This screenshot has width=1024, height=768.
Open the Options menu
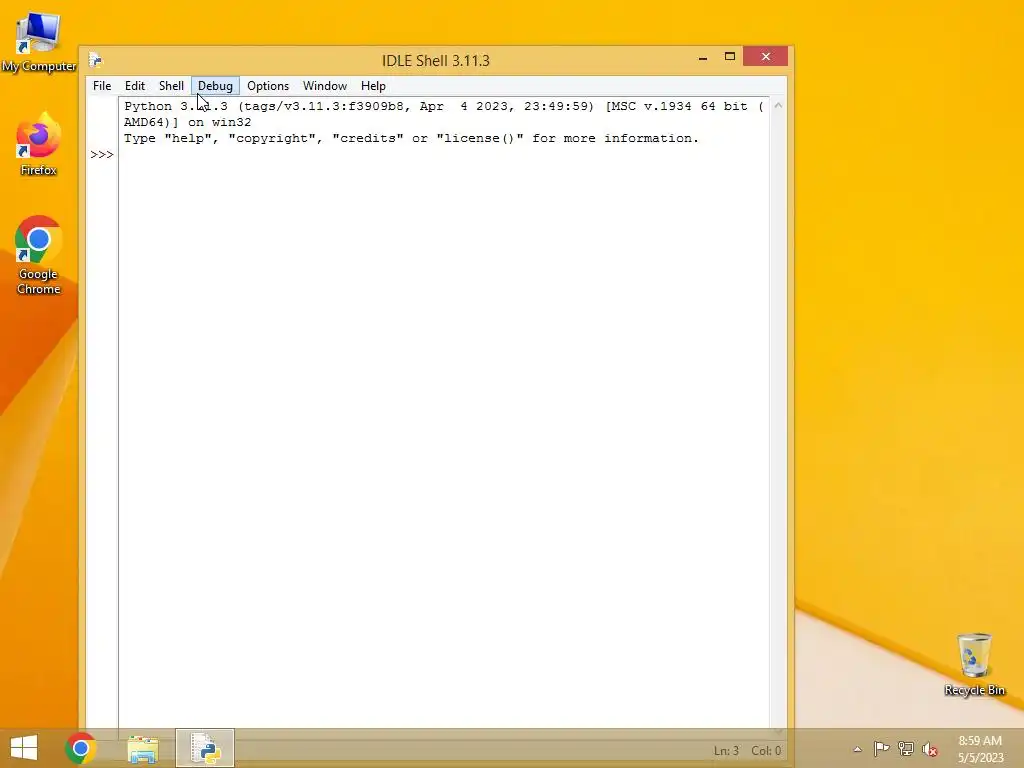point(268,86)
